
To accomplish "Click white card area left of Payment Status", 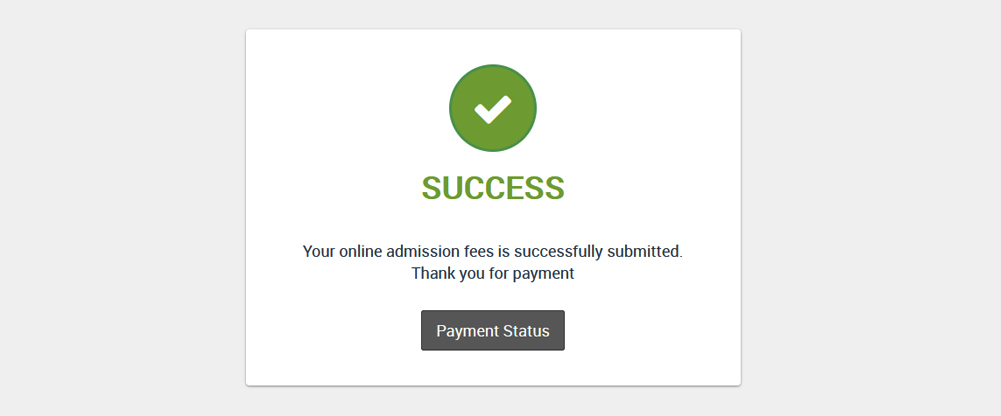I will (x=334, y=331).
